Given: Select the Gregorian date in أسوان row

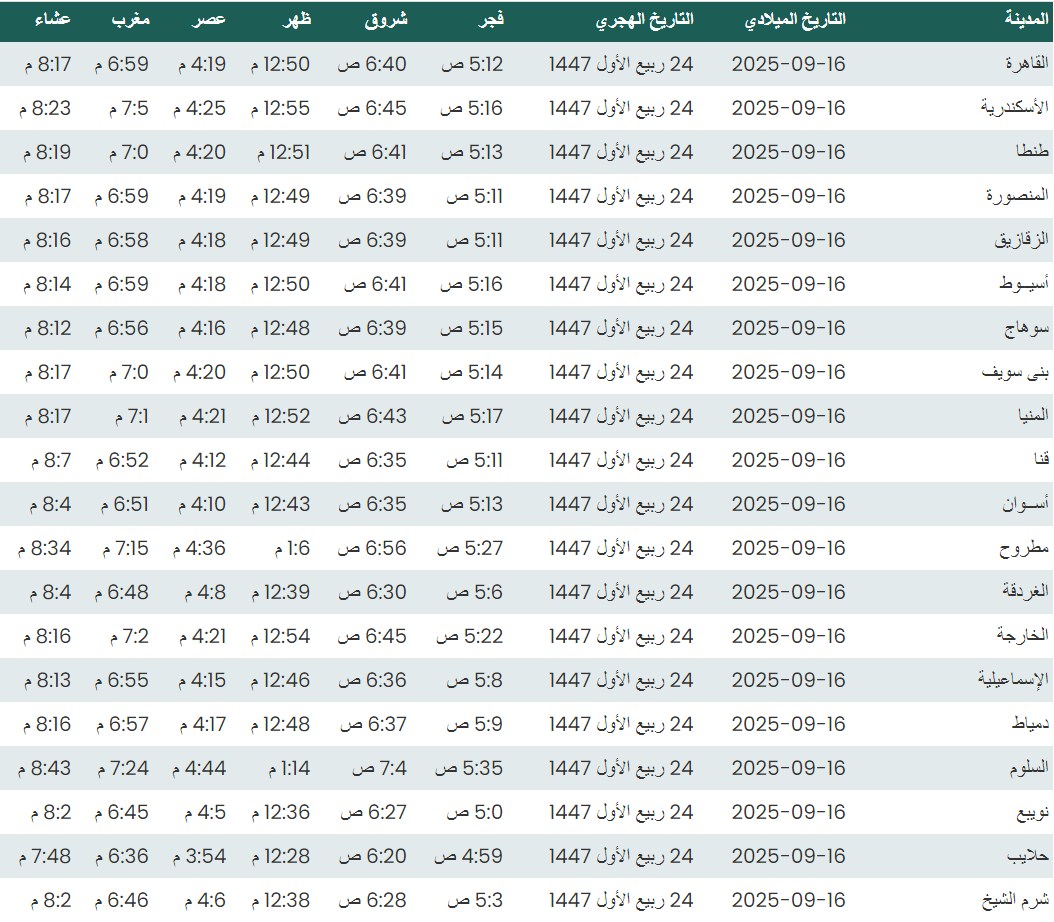Looking at the screenshot, I should pos(788,504).
